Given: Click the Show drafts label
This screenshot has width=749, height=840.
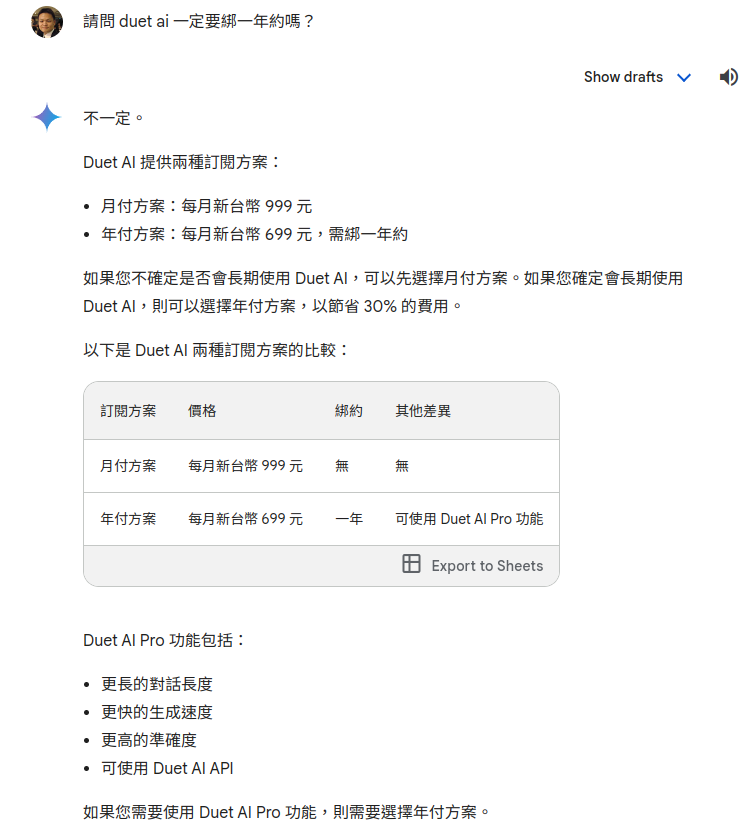Looking at the screenshot, I should 623,77.
